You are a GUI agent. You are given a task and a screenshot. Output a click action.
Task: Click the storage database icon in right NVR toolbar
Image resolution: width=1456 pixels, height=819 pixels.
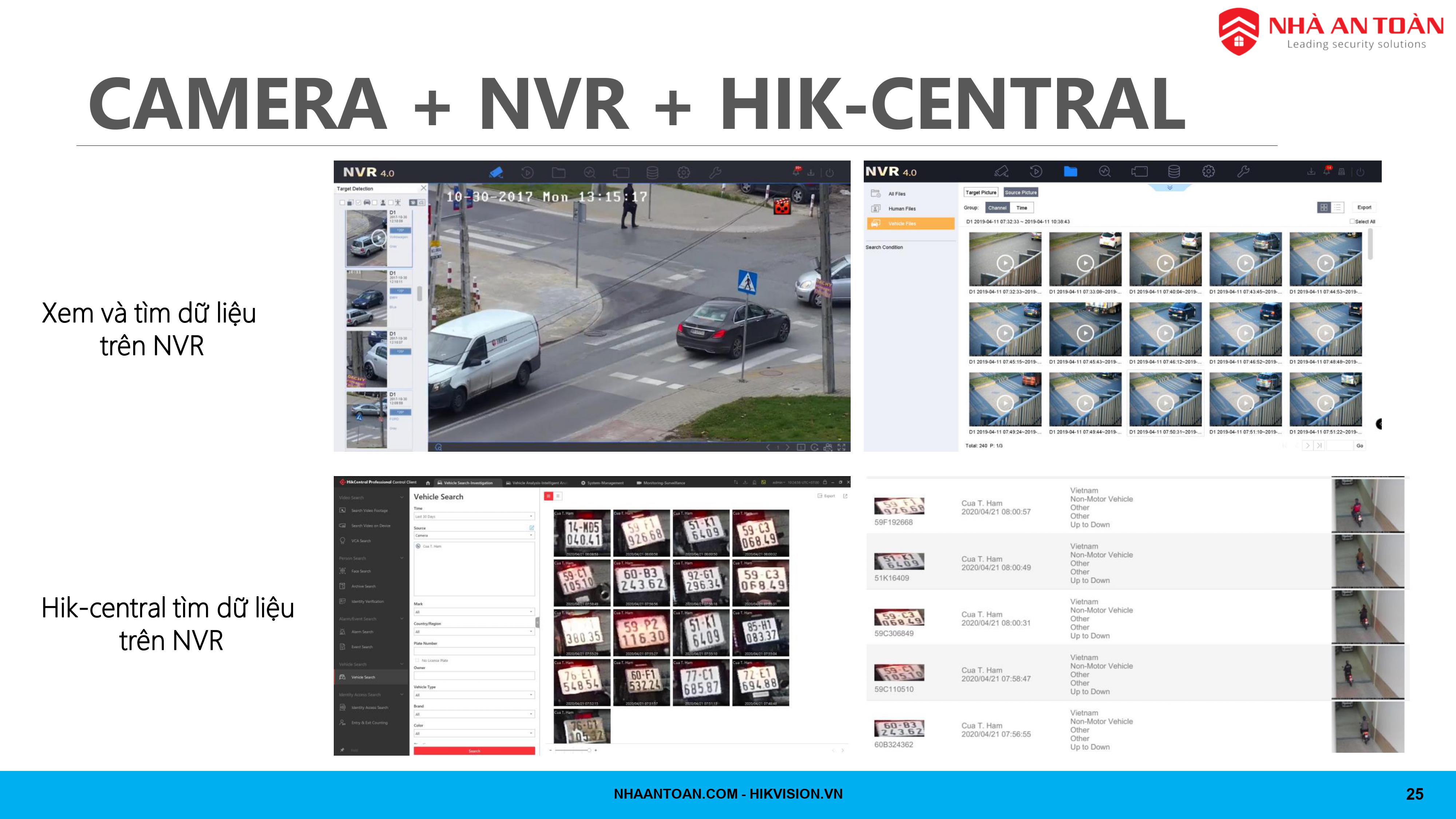click(x=1174, y=171)
